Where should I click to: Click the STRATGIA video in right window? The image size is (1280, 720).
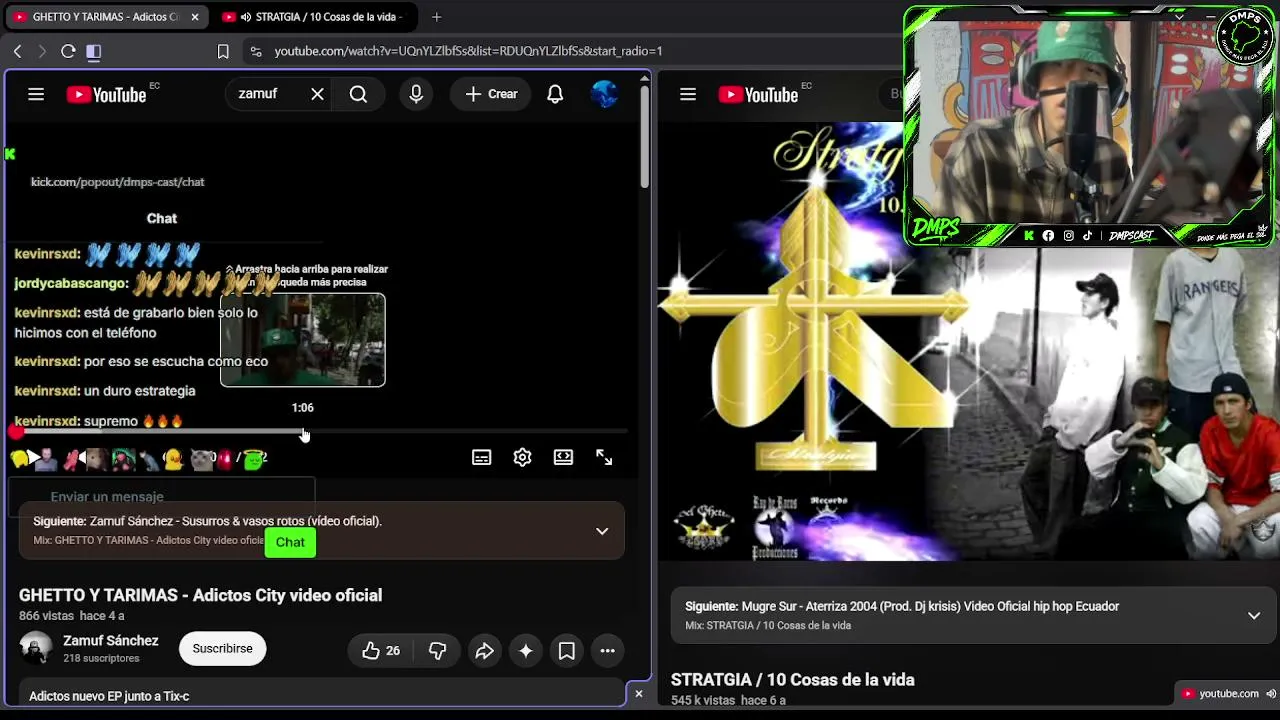(968, 340)
